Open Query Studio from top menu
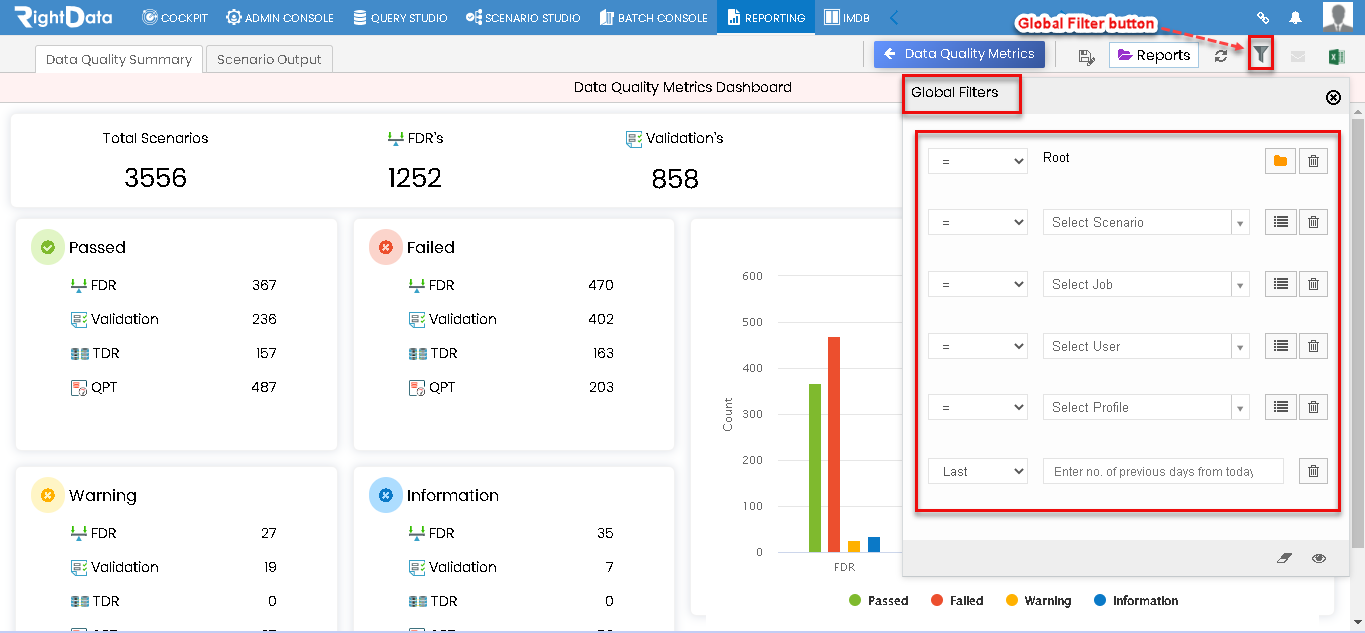 (400, 17)
